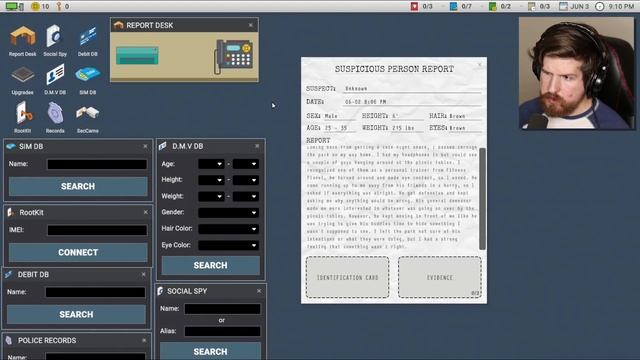Click the Social Spy window title icon
640x360 pixels.
pyautogui.click(x=160, y=291)
